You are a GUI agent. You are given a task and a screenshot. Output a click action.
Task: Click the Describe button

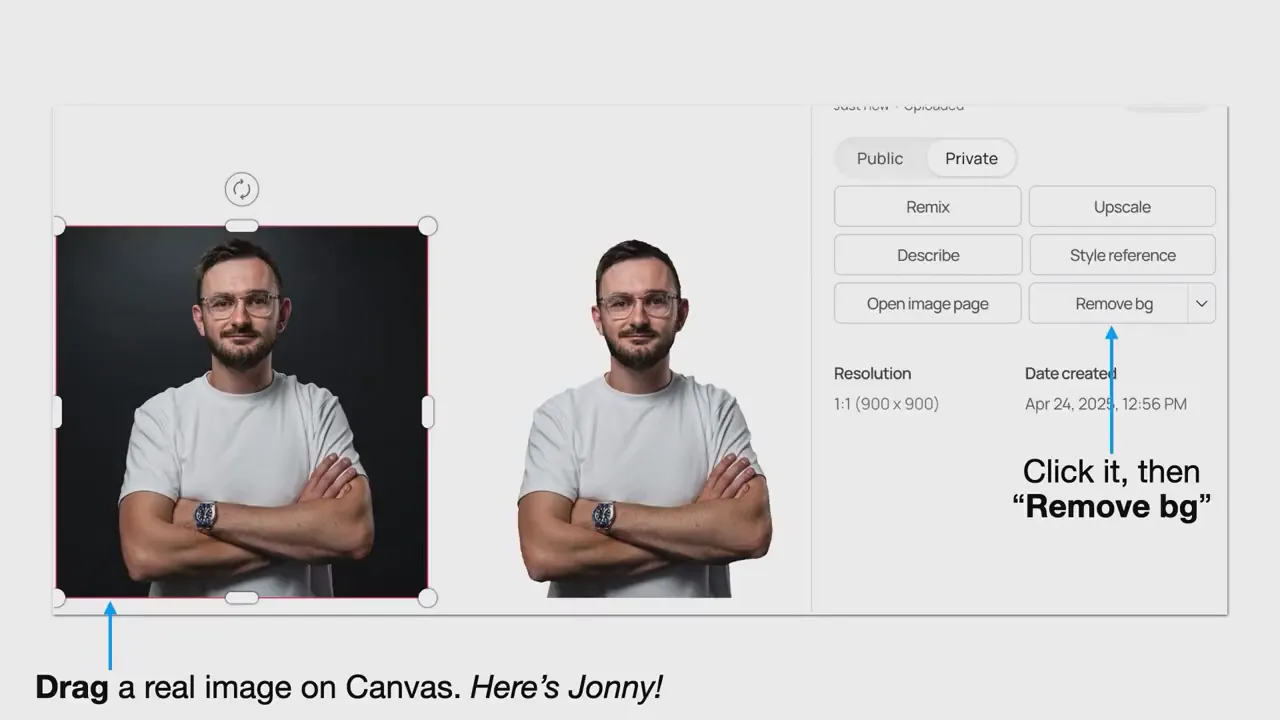coord(928,255)
